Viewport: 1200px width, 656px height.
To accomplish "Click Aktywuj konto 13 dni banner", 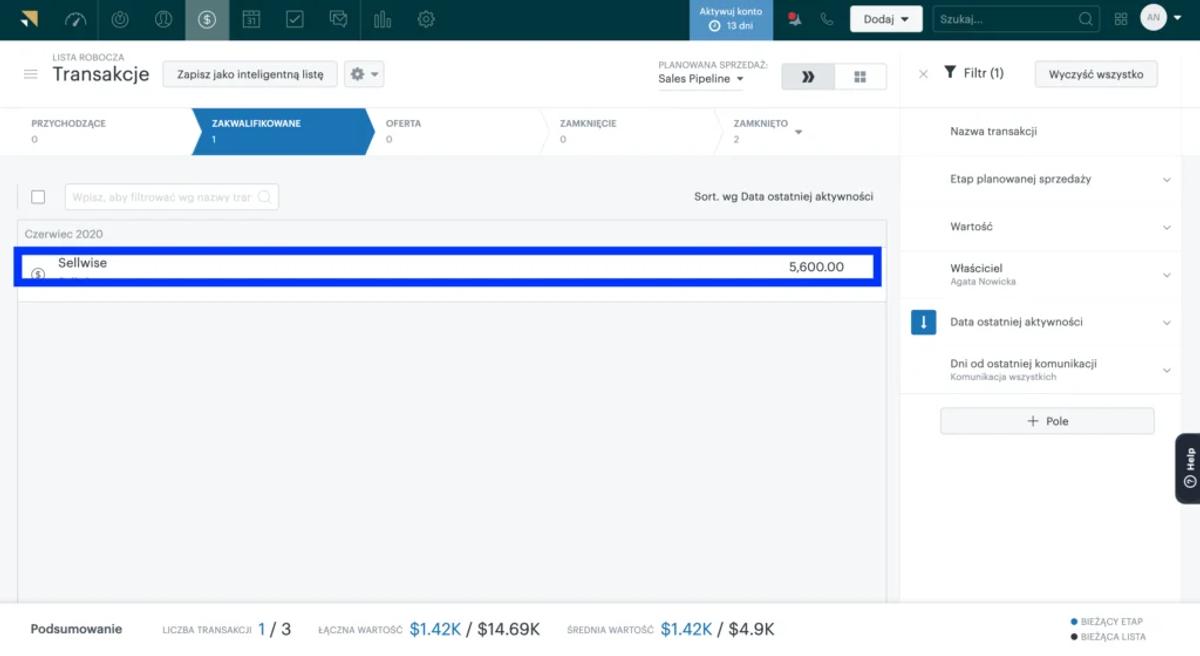I will (730, 19).
